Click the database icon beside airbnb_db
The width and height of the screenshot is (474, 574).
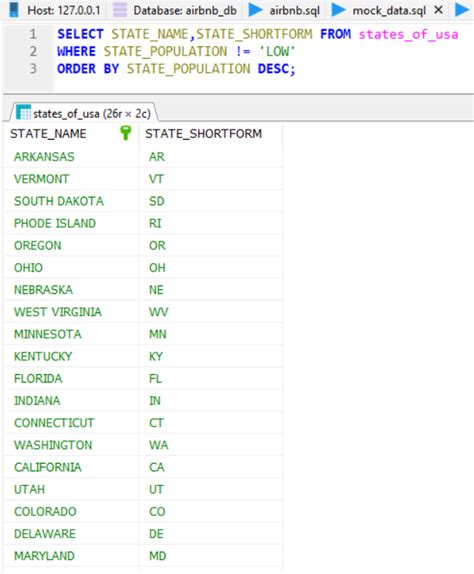coord(120,10)
